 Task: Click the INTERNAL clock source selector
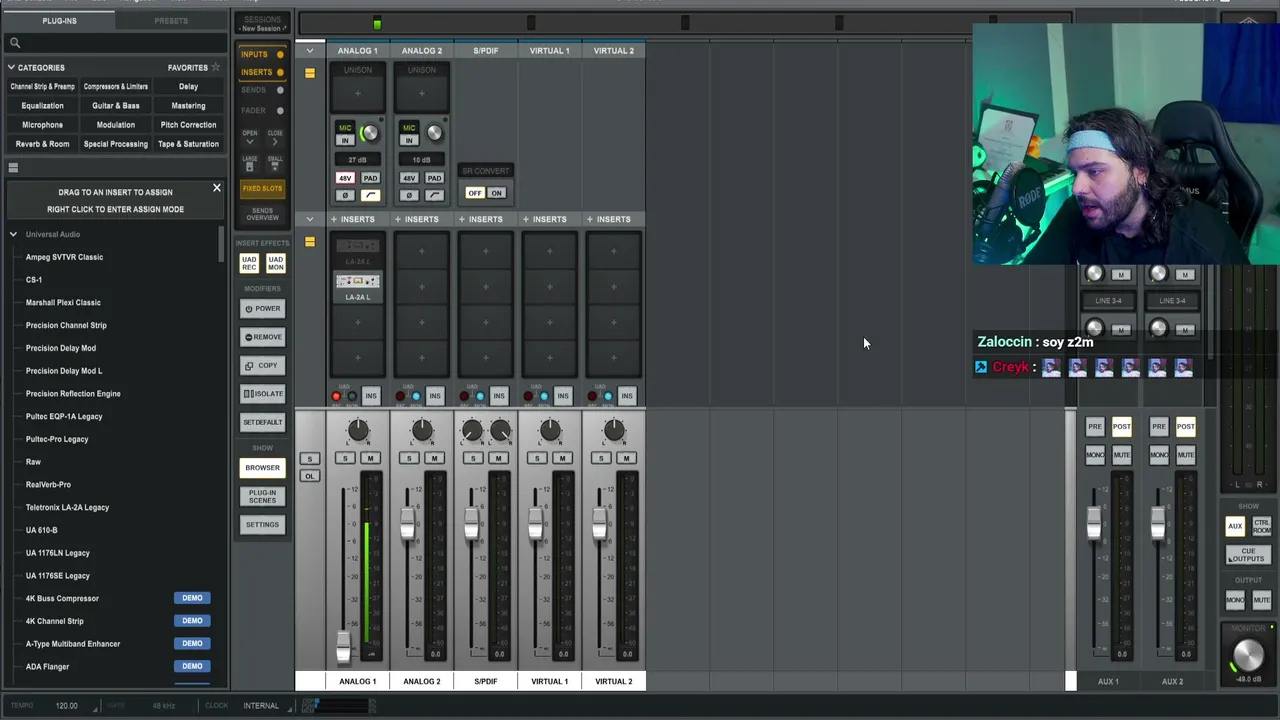coord(261,706)
